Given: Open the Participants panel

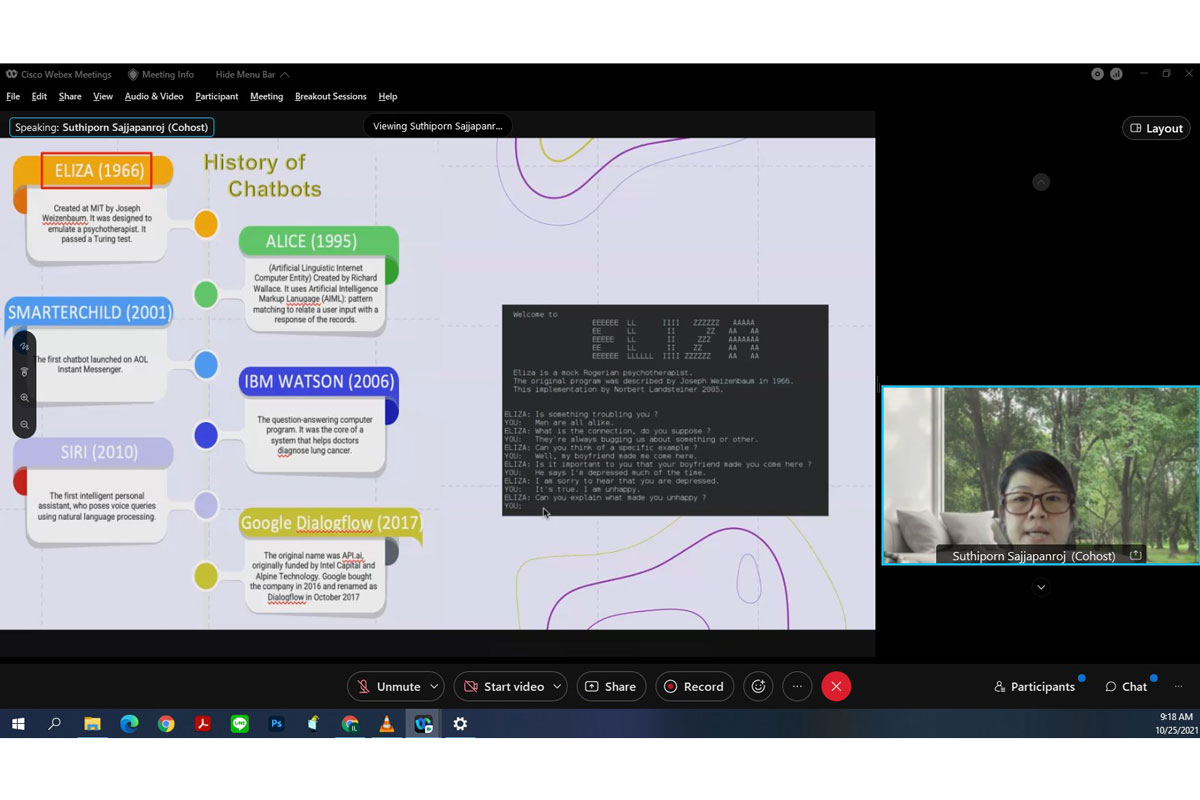Looking at the screenshot, I should pyautogui.click(x=1034, y=686).
